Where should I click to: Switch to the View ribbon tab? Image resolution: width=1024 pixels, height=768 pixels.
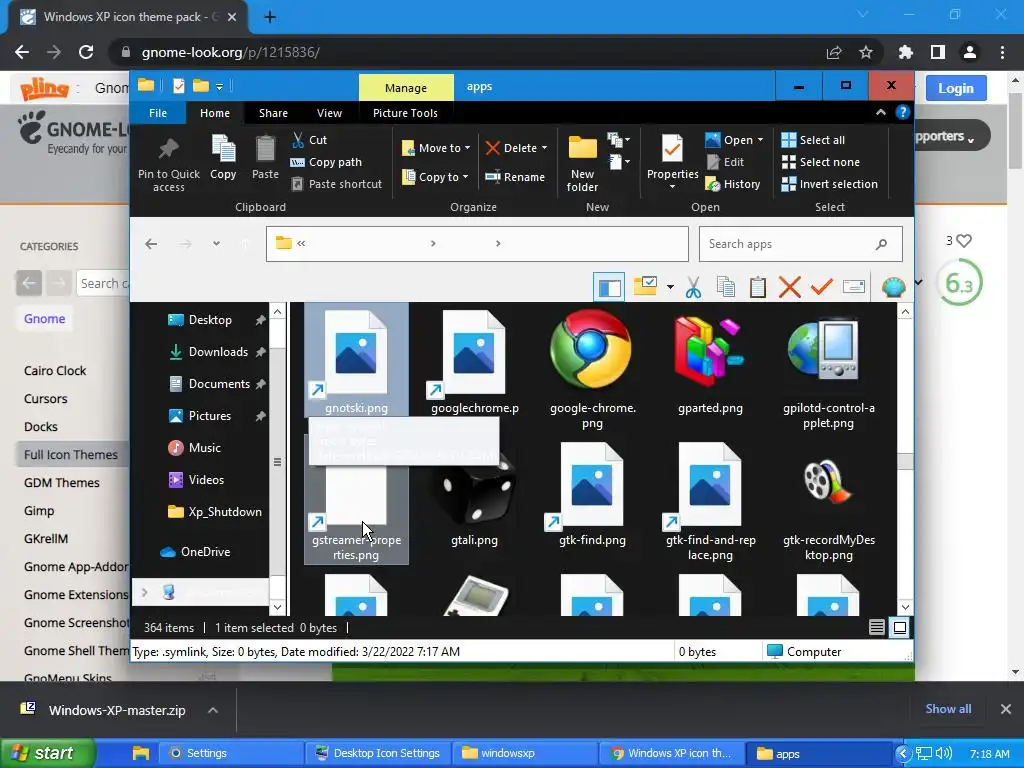coord(329,113)
